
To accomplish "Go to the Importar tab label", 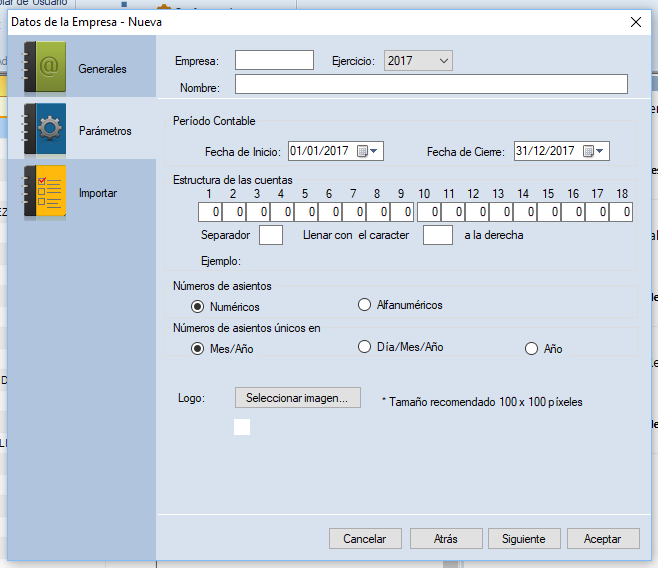I will pos(98,193).
